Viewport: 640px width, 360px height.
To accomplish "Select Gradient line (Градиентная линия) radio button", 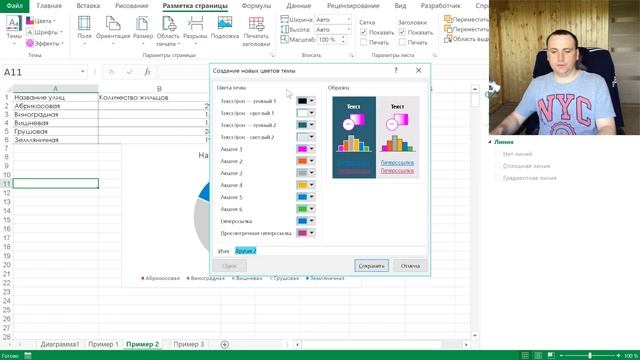I will [x=497, y=178].
